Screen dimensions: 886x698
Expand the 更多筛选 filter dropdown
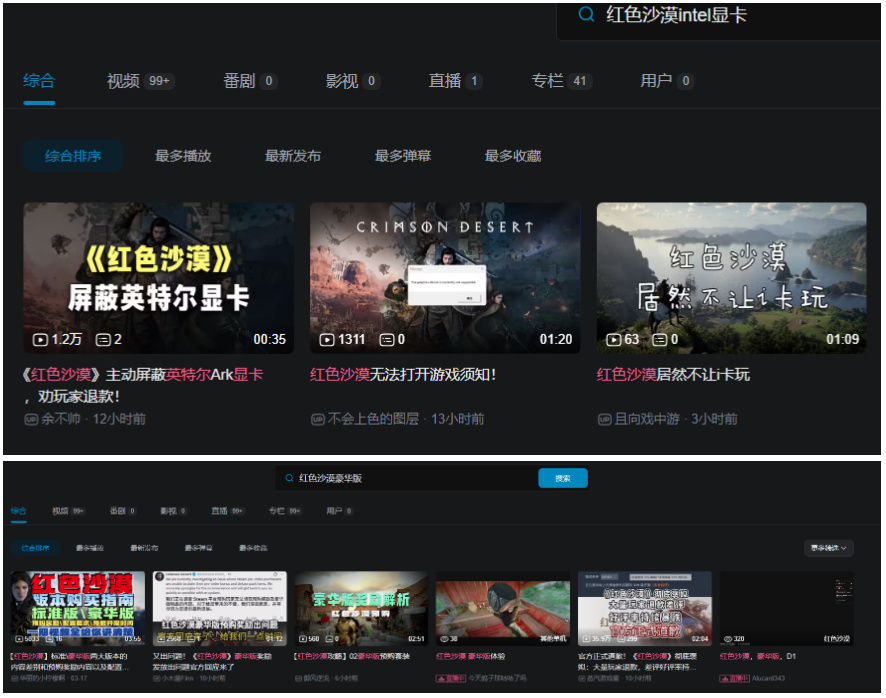828,548
